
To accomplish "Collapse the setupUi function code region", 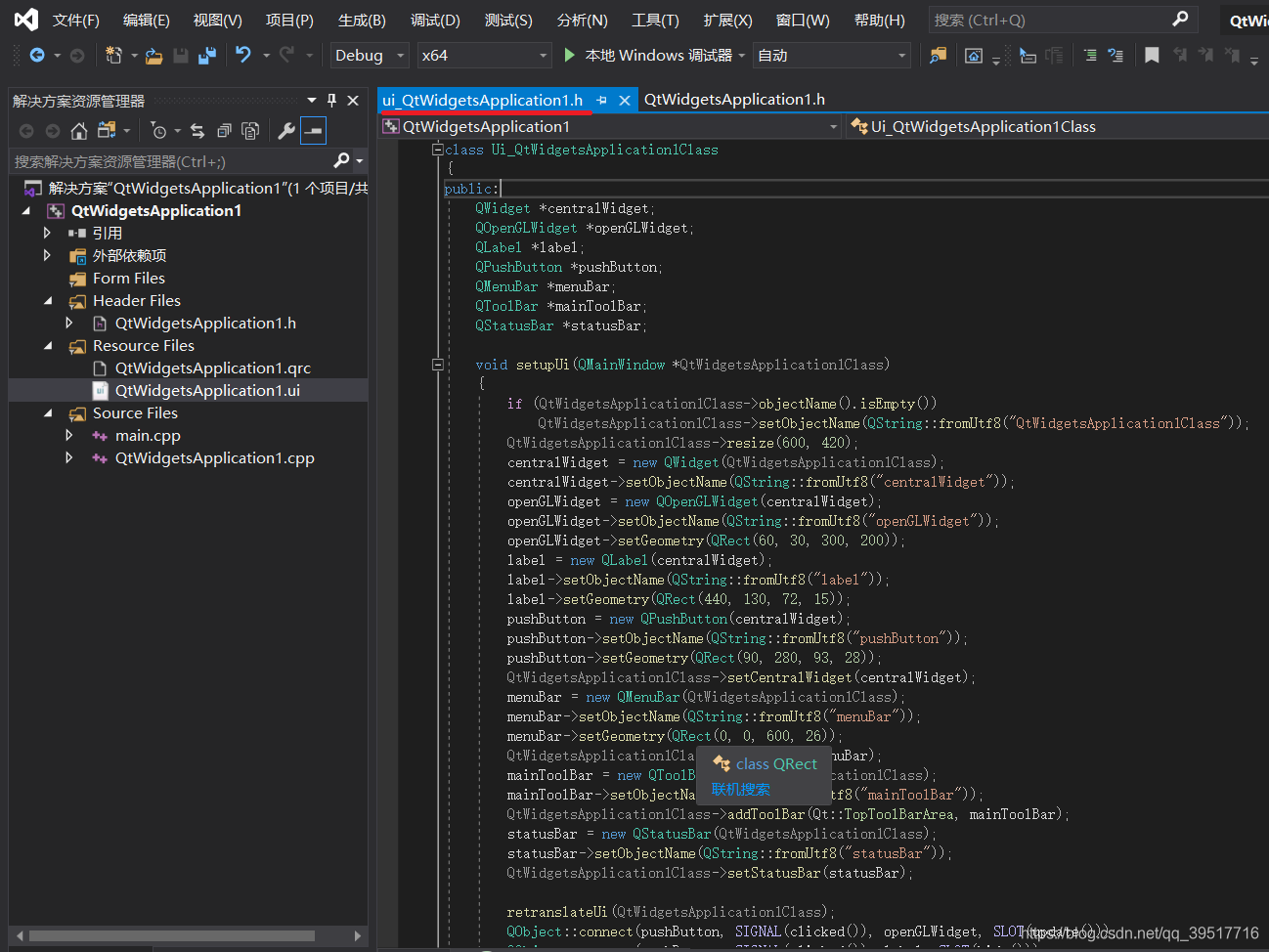I will pyautogui.click(x=437, y=364).
